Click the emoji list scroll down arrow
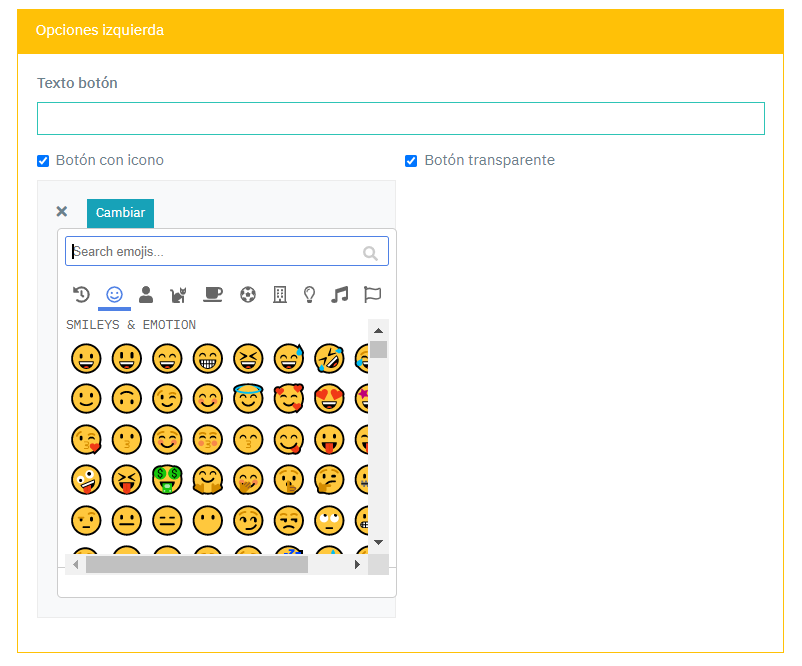Viewport: 802px width, 666px height. point(378,541)
